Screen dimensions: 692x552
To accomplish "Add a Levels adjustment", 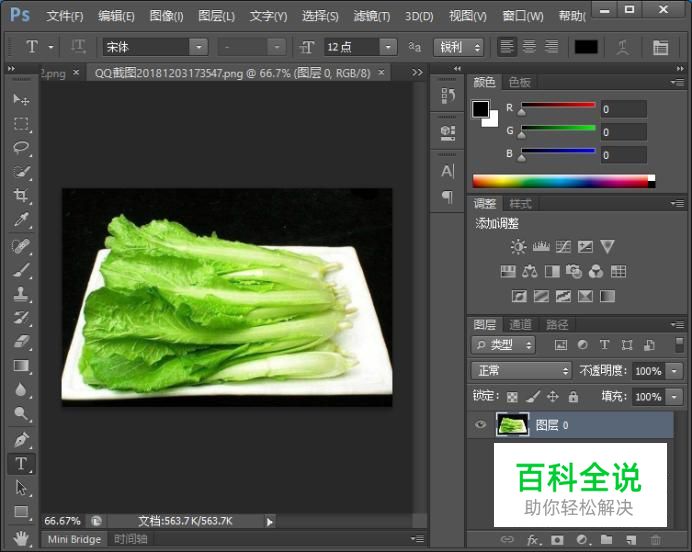I will click(541, 247).
